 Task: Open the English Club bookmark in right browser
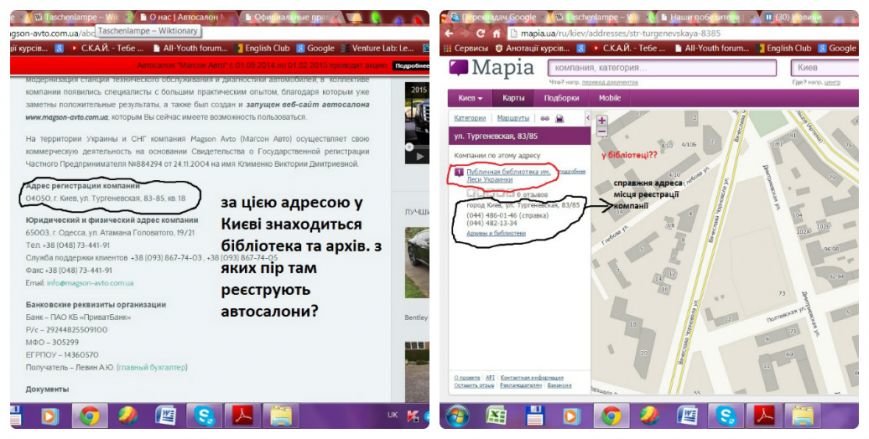784,49
